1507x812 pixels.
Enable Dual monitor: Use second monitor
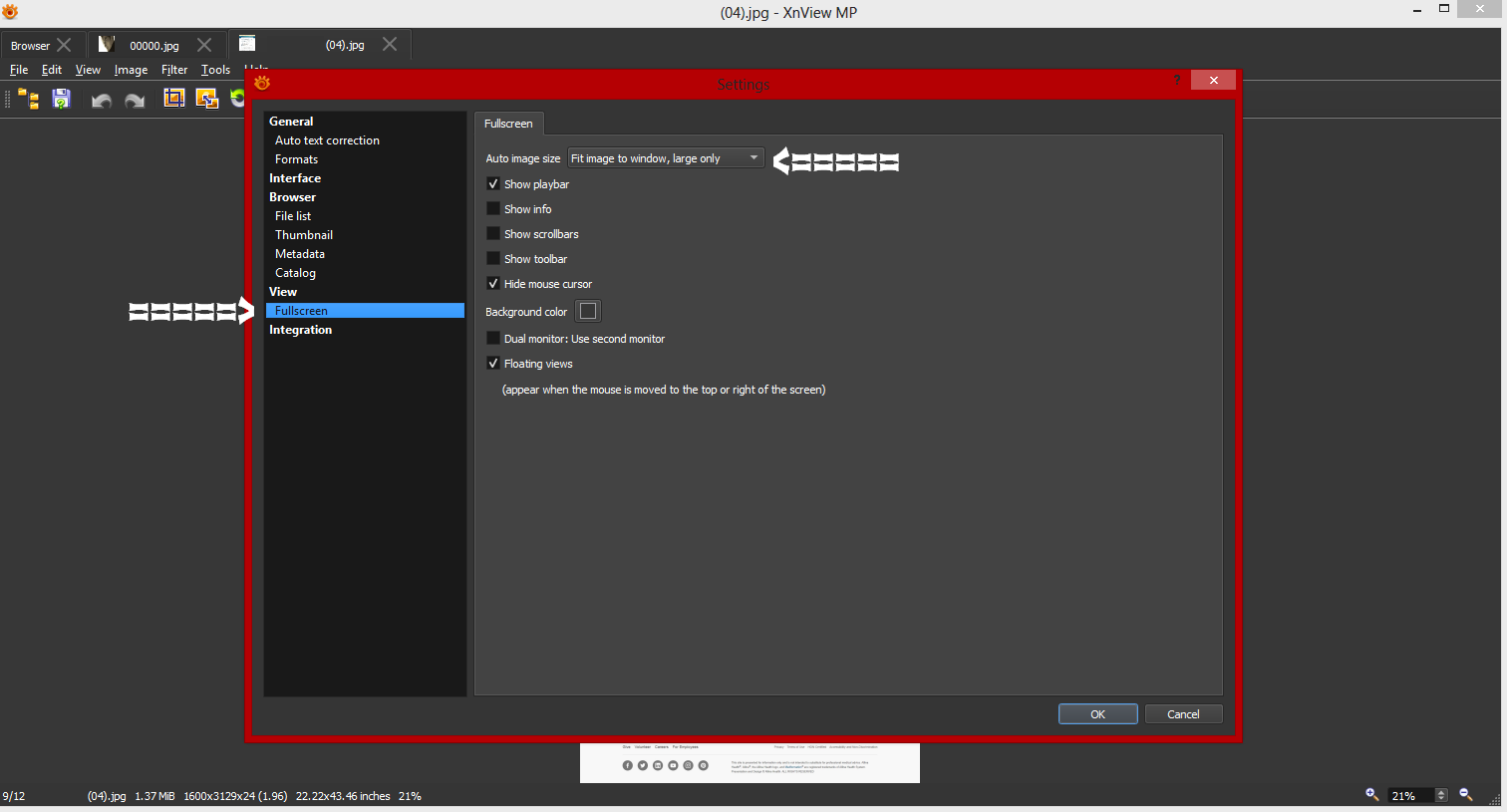click(493, 339)
